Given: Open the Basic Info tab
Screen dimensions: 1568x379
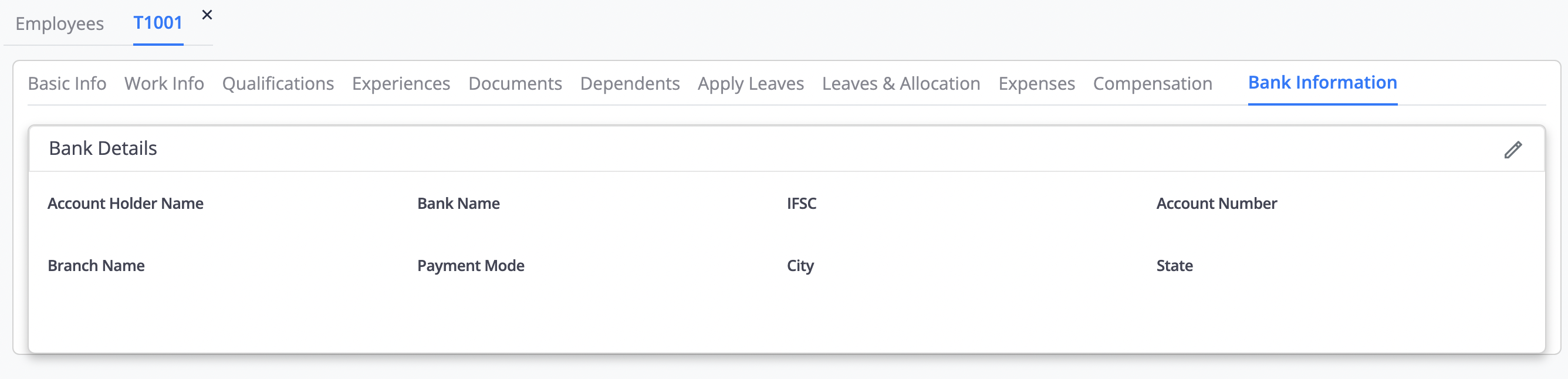Looking at the screenshot, I should (x=67, y=83).
